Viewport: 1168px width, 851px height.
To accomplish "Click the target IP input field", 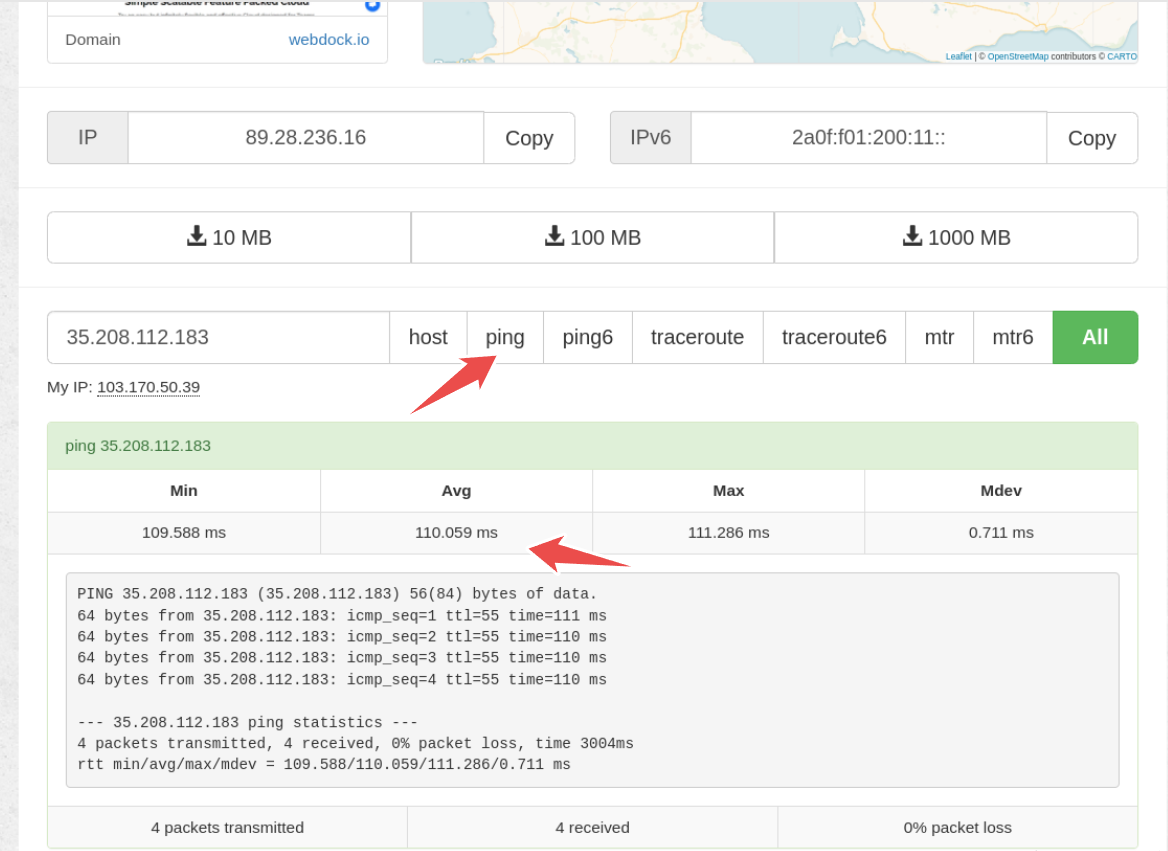I will (x=218, y=337).
